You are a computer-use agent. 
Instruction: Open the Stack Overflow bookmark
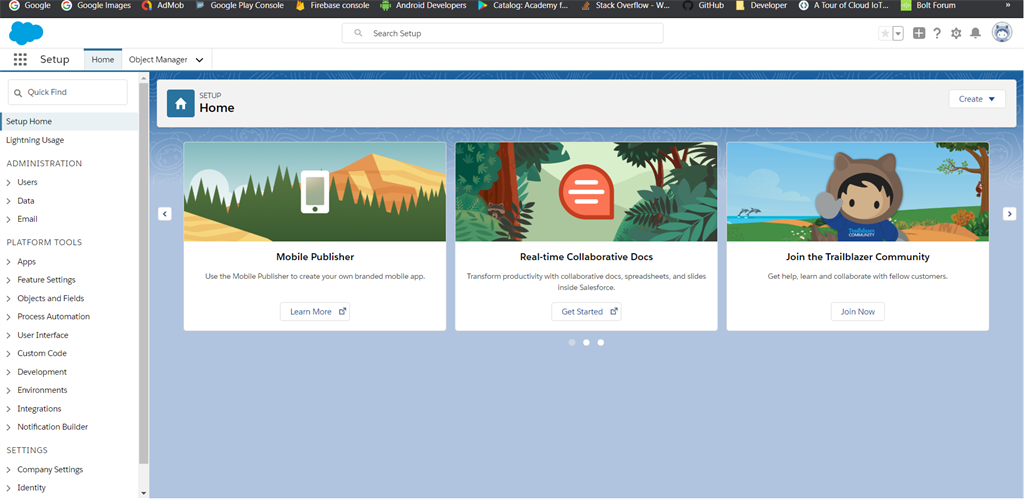tap(625, 5)
